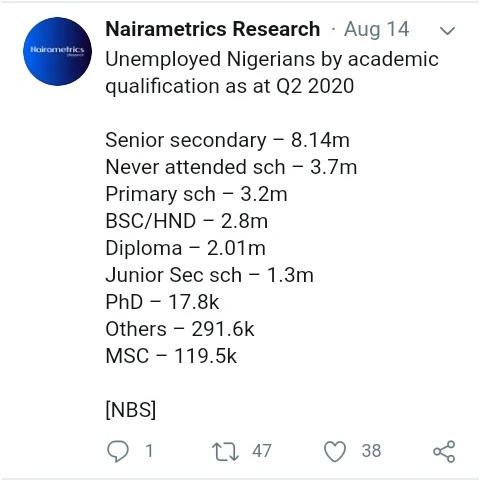Click the MSC – 119.5k line
480x481 pixels.
[x=171, y=356]
